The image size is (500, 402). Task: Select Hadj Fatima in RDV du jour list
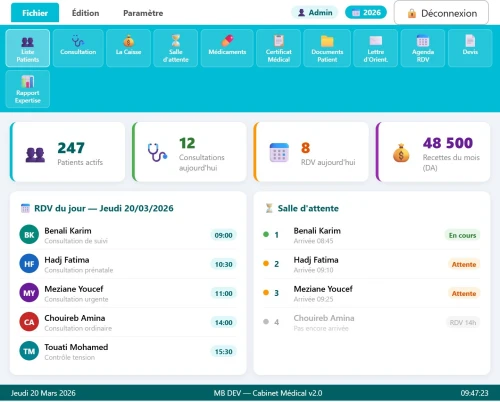(x=128, y=264)
